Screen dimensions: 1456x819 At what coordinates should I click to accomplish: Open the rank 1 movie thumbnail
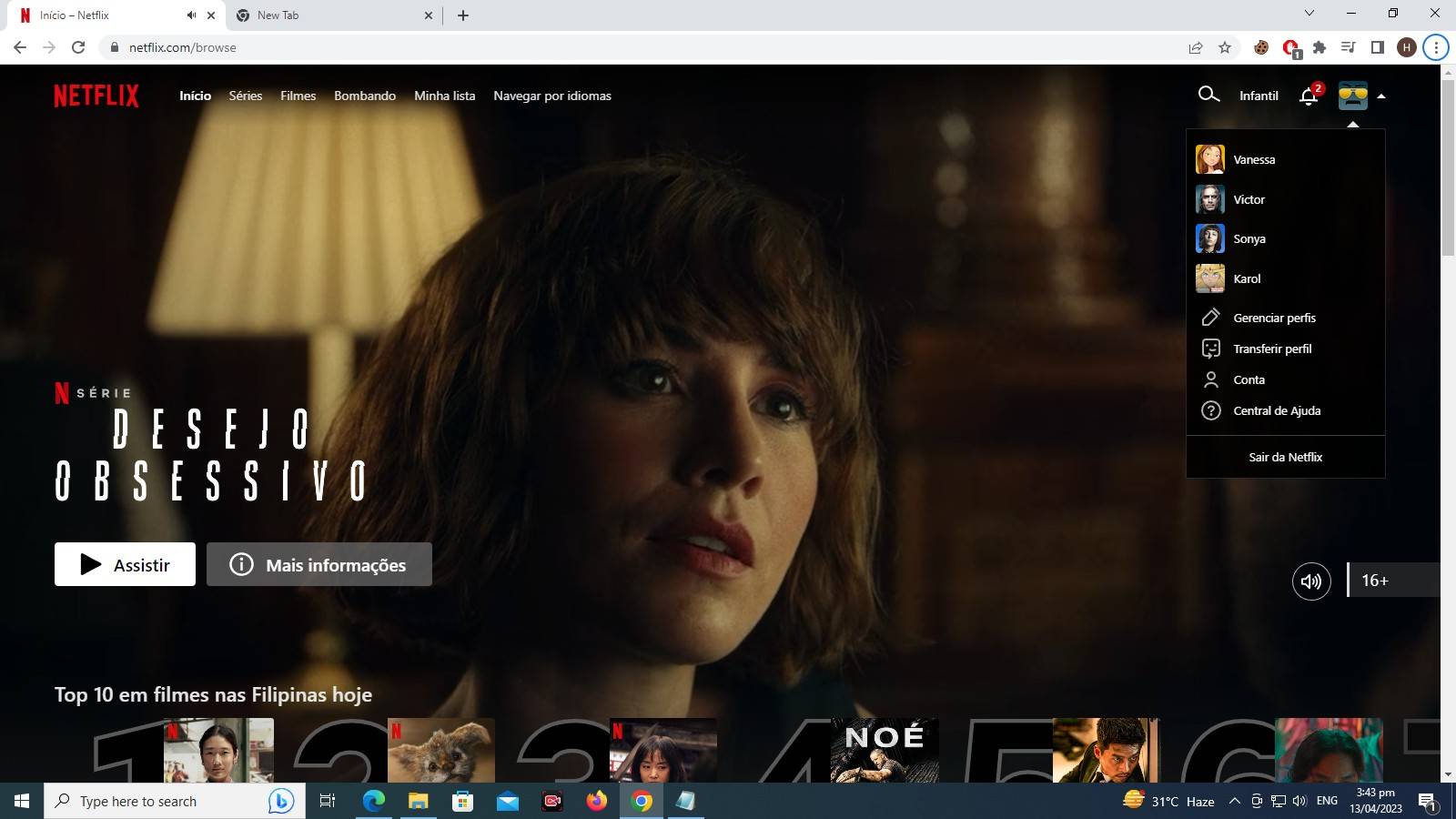click(x=218, y=750)
